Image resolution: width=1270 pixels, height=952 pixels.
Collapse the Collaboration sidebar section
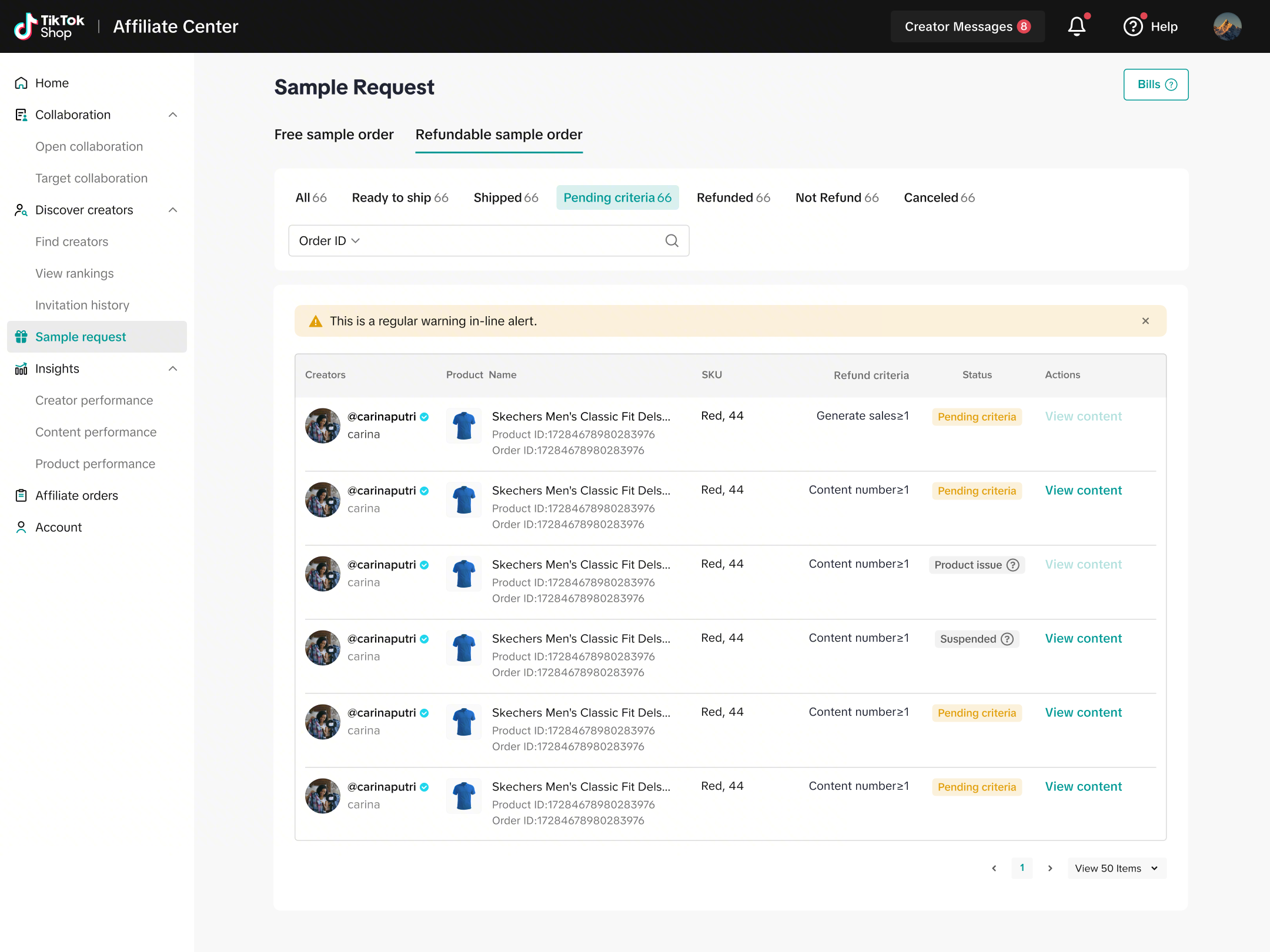[173, 115]
